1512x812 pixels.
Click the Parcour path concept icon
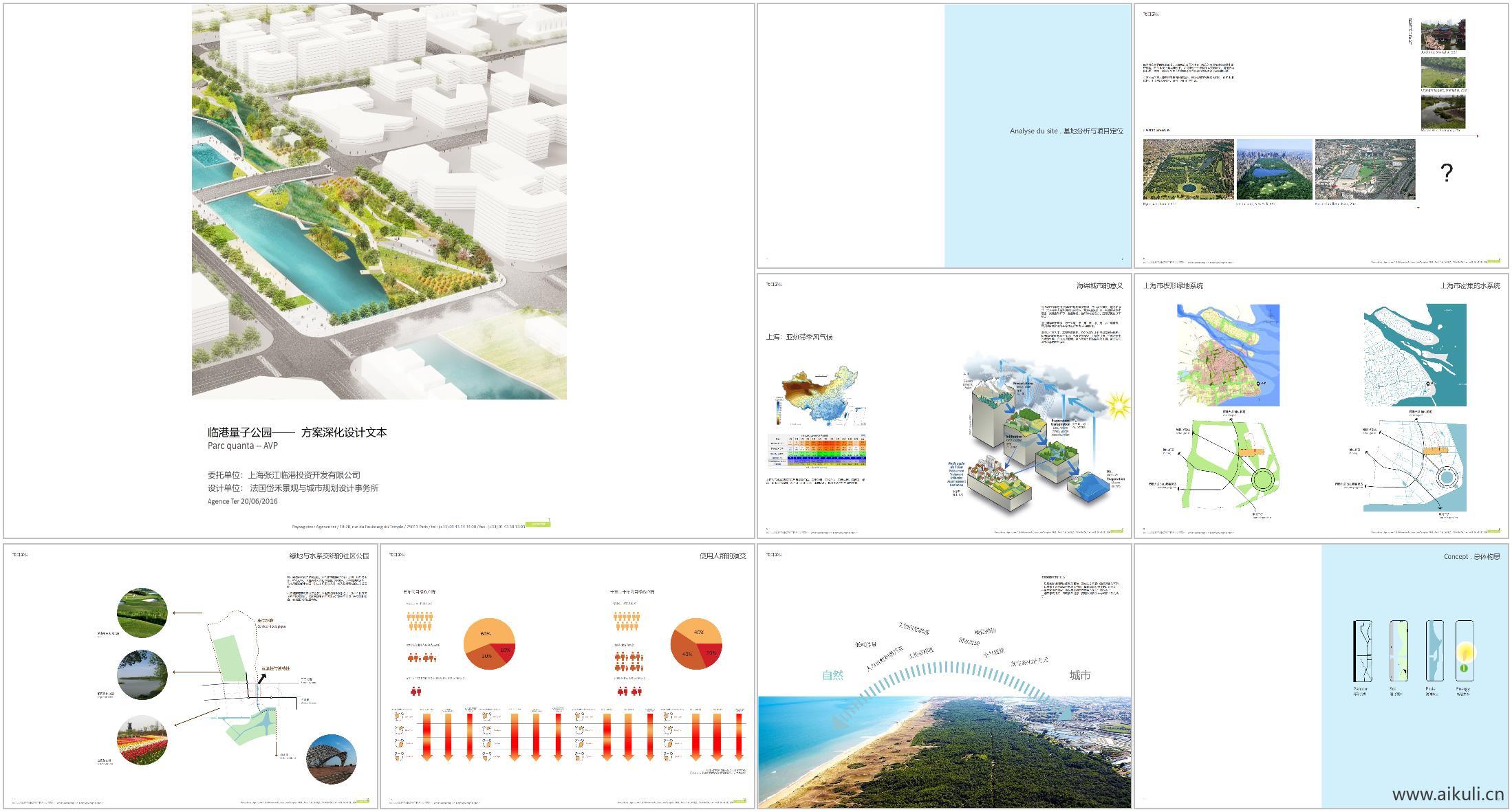[1362, 652]
